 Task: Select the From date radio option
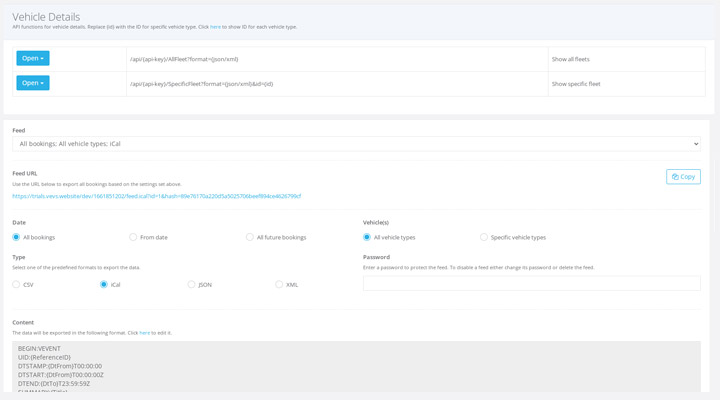[x=133, y=237]
